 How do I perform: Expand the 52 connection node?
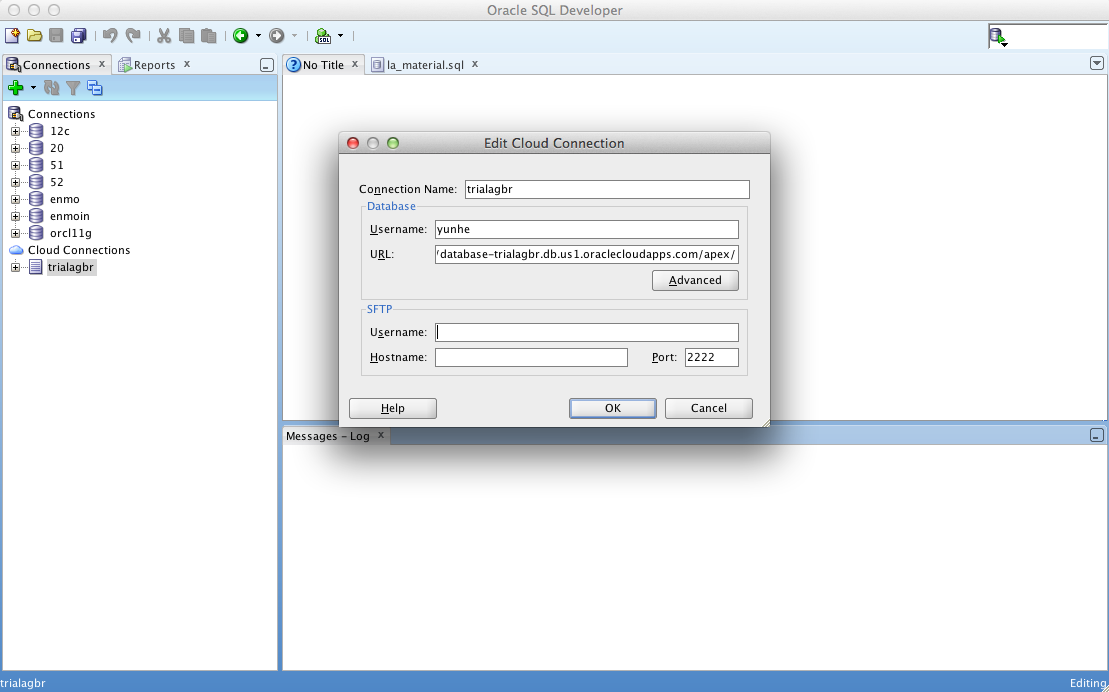tap(16, 182)
